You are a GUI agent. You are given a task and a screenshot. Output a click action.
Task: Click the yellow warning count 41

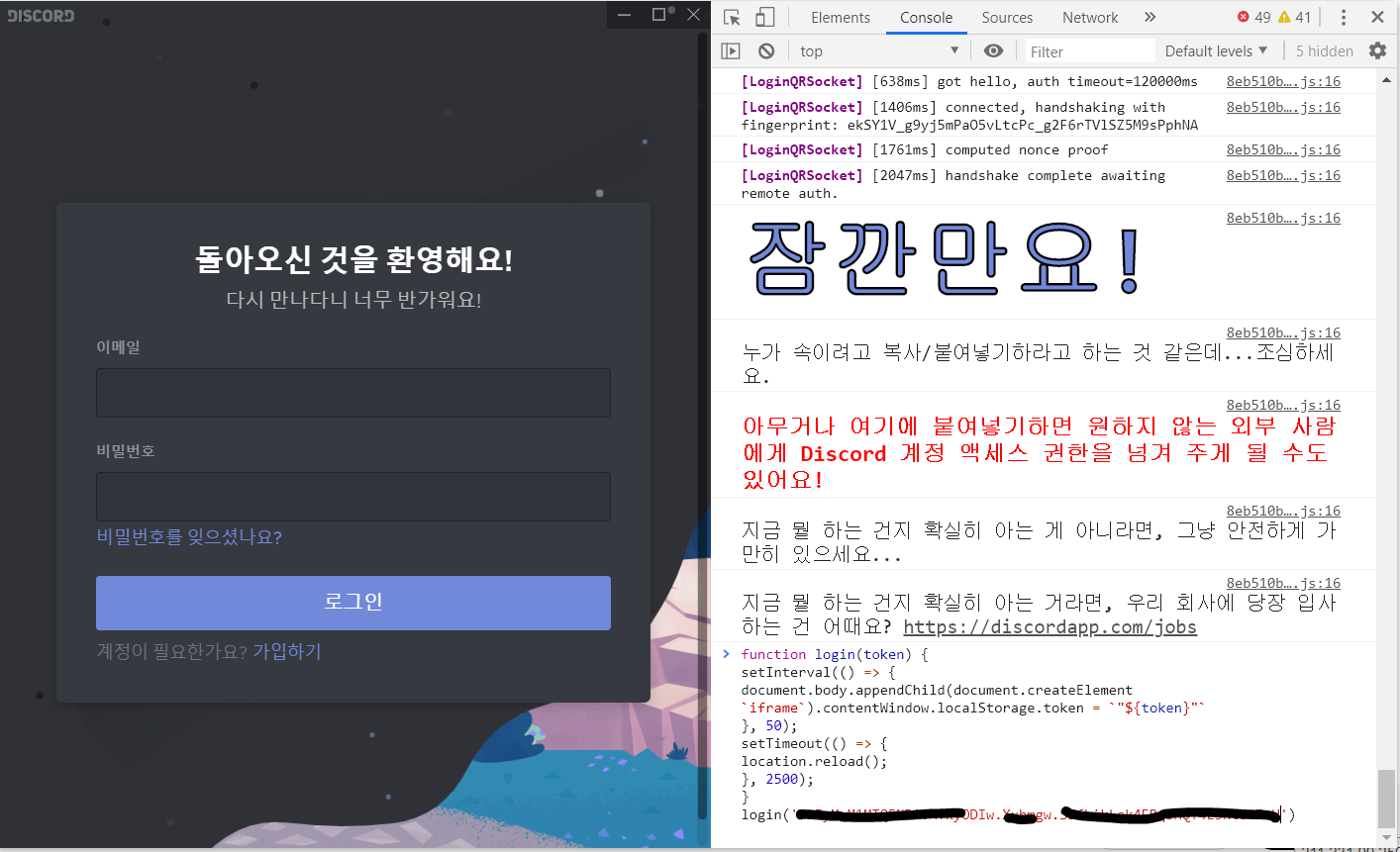(1295, 17)
